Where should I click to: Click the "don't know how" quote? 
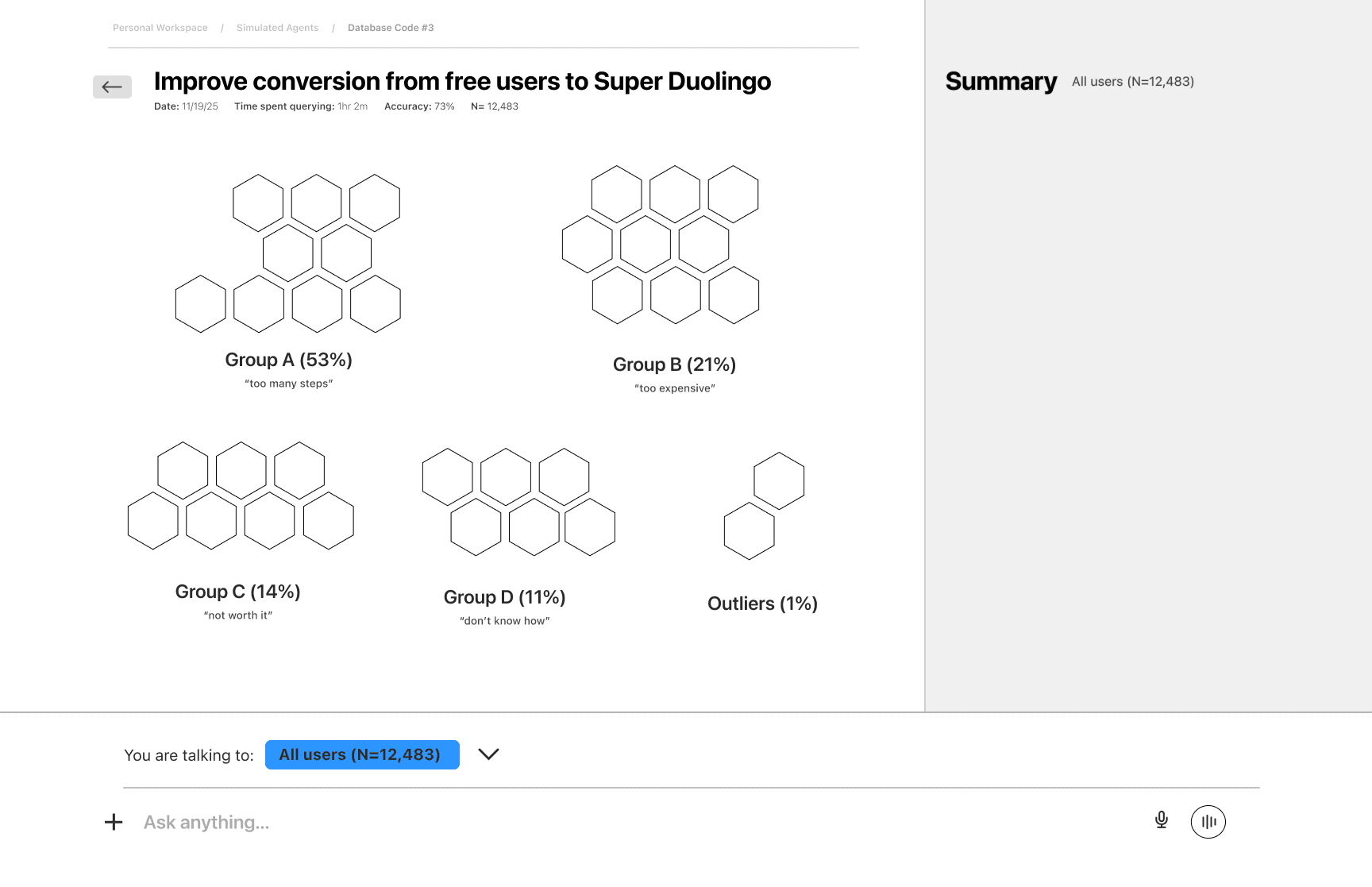(x=505, y=621)
